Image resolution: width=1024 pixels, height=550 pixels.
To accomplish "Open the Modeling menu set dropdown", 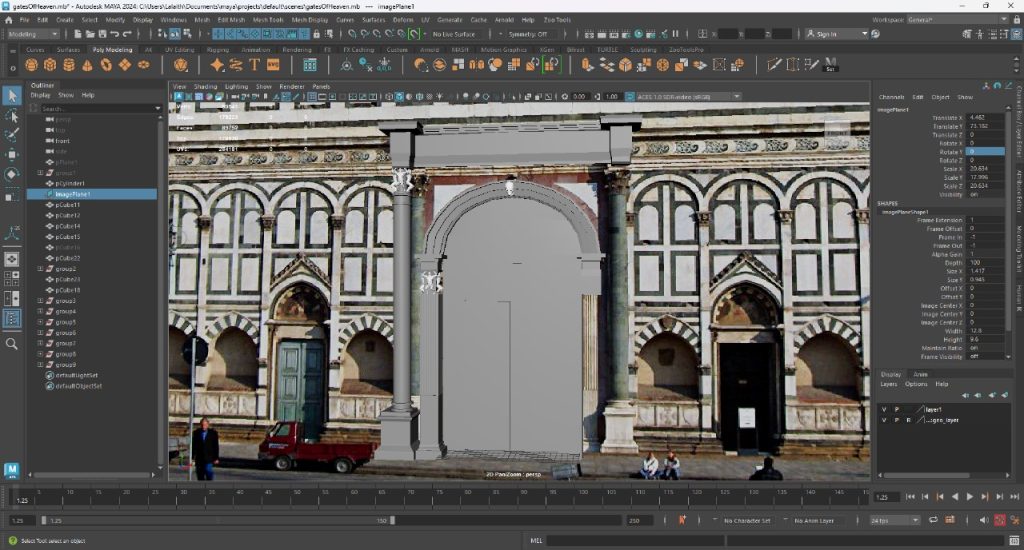I will click(33, 34).
